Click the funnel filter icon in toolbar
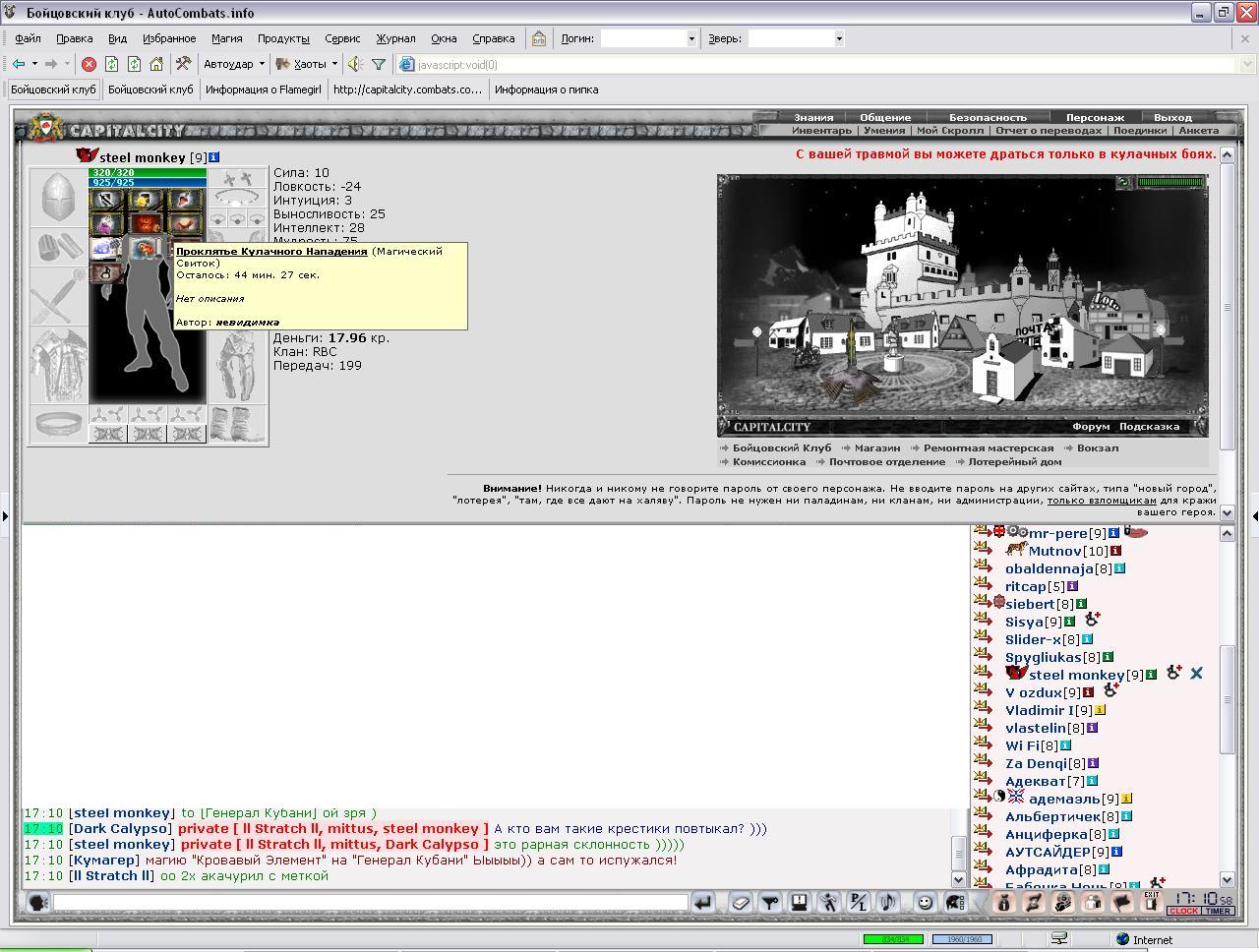This screenshot has height=952, width=1259. [379, 64]
